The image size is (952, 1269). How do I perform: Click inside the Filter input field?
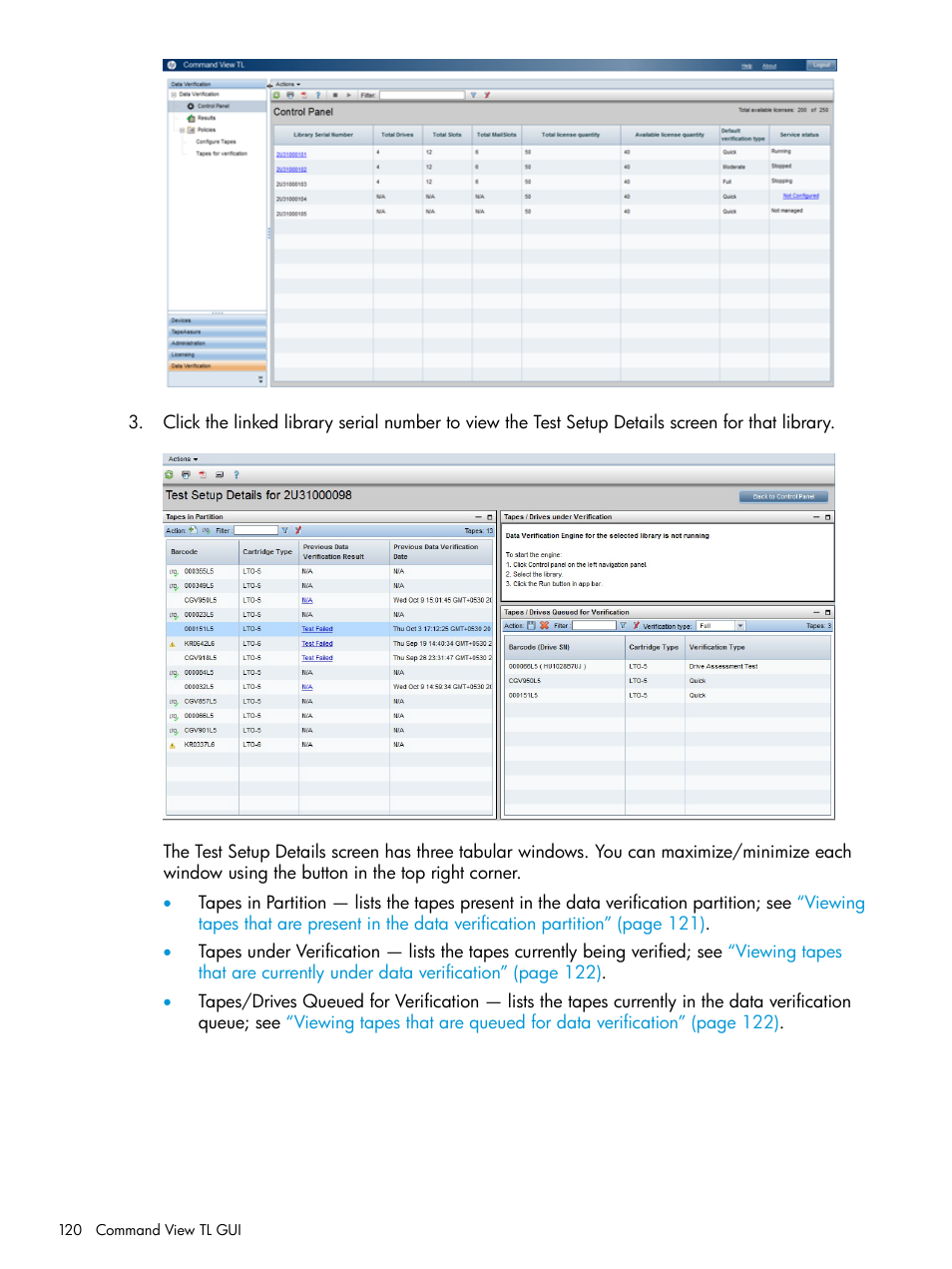point(419,94)
